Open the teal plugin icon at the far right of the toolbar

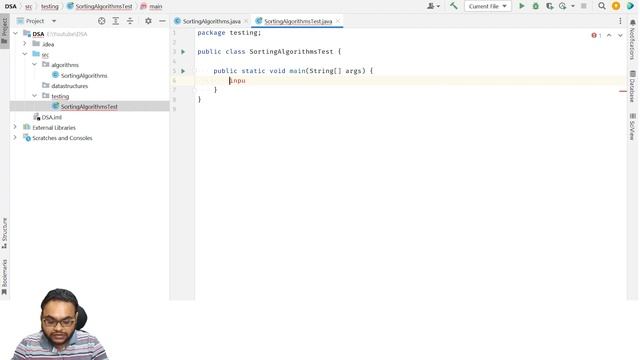[630, 6]
